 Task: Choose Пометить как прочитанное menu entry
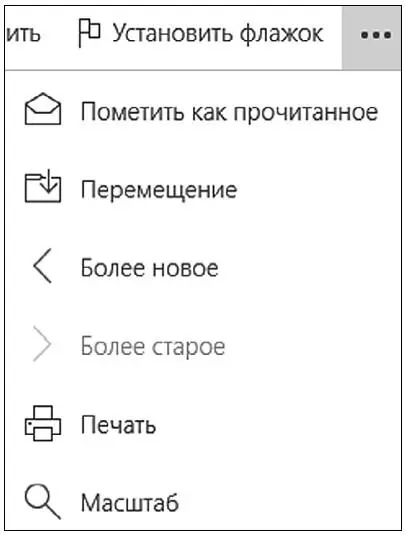[229, 112]
